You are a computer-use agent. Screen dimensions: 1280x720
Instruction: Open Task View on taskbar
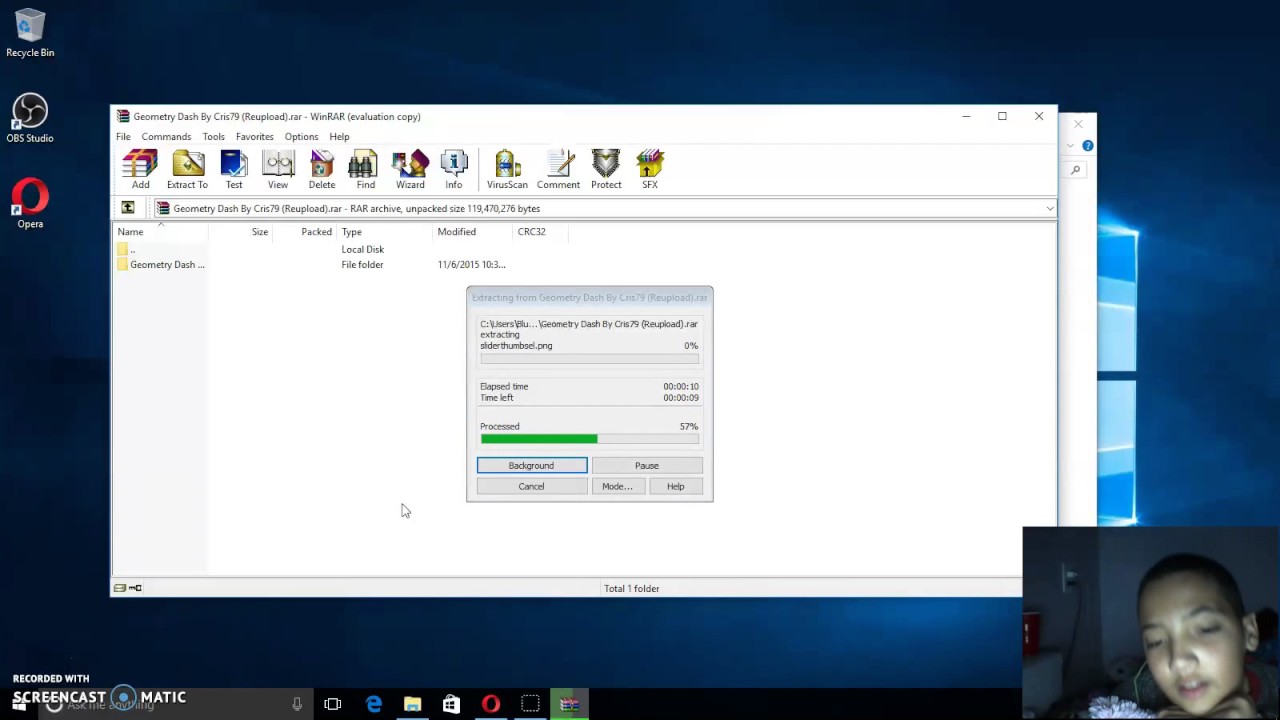[x=333, y=704]
